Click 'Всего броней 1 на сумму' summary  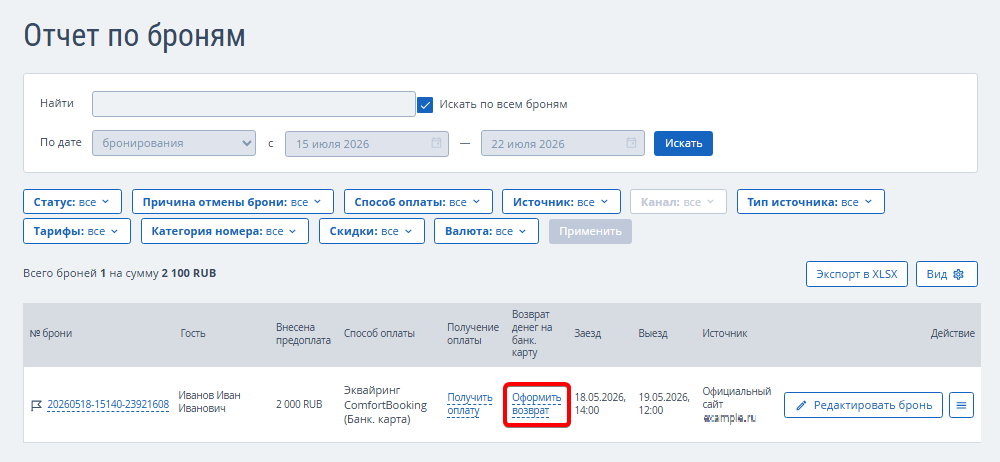120,273
